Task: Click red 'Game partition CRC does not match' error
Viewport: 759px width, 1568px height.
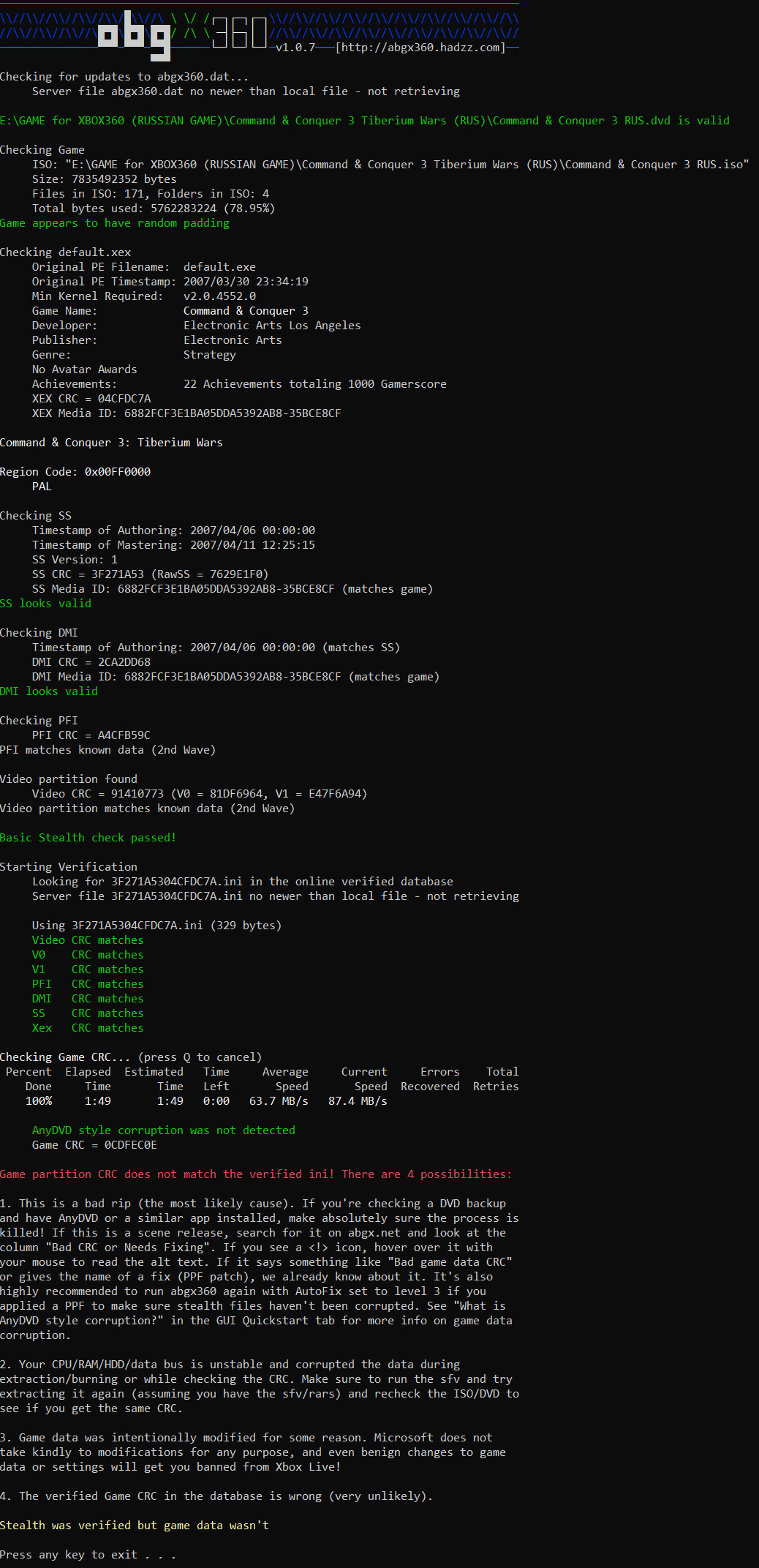Action: tap(256, 1174)
